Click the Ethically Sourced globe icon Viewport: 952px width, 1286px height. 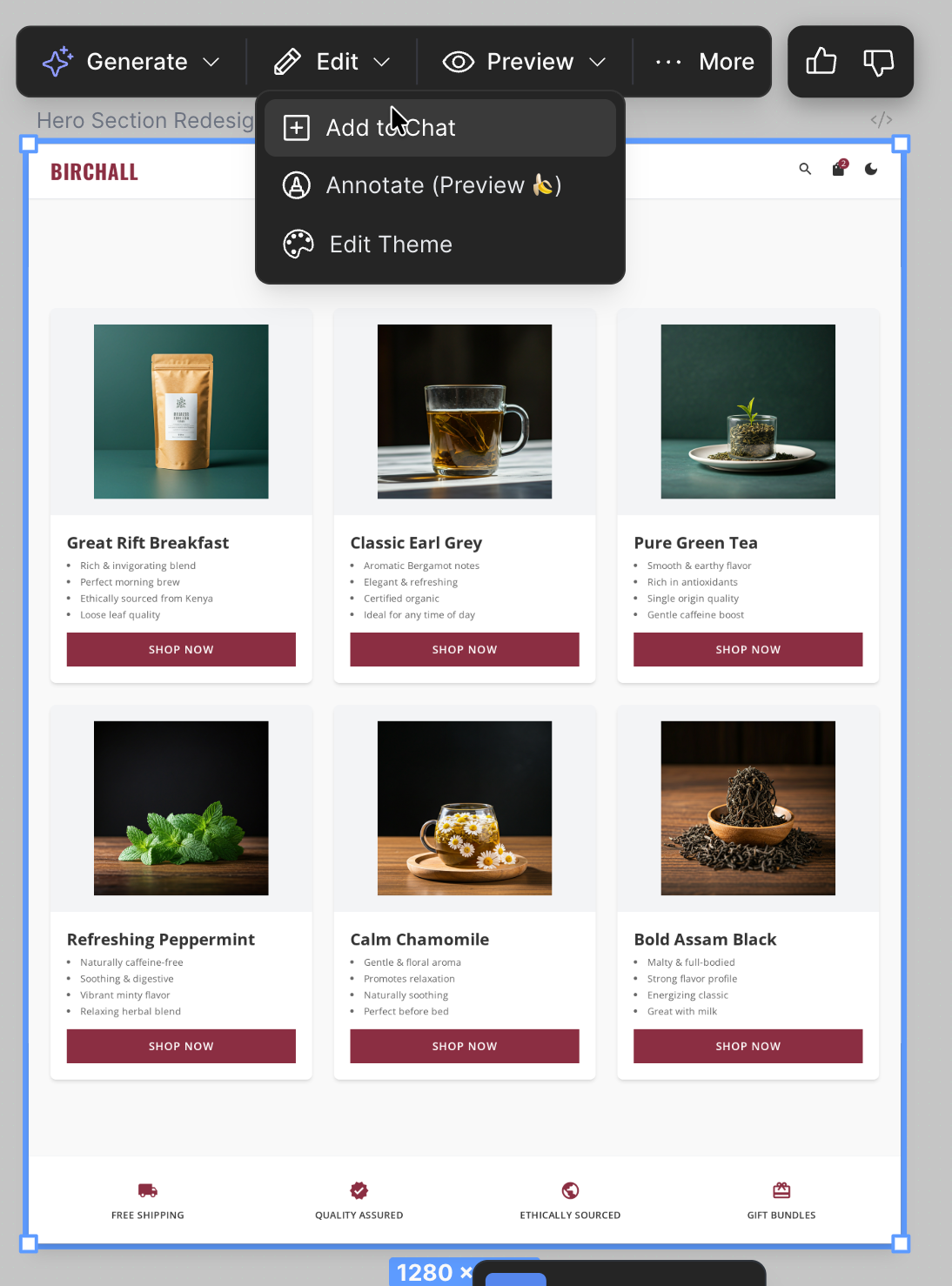[x=570, y=1190]
